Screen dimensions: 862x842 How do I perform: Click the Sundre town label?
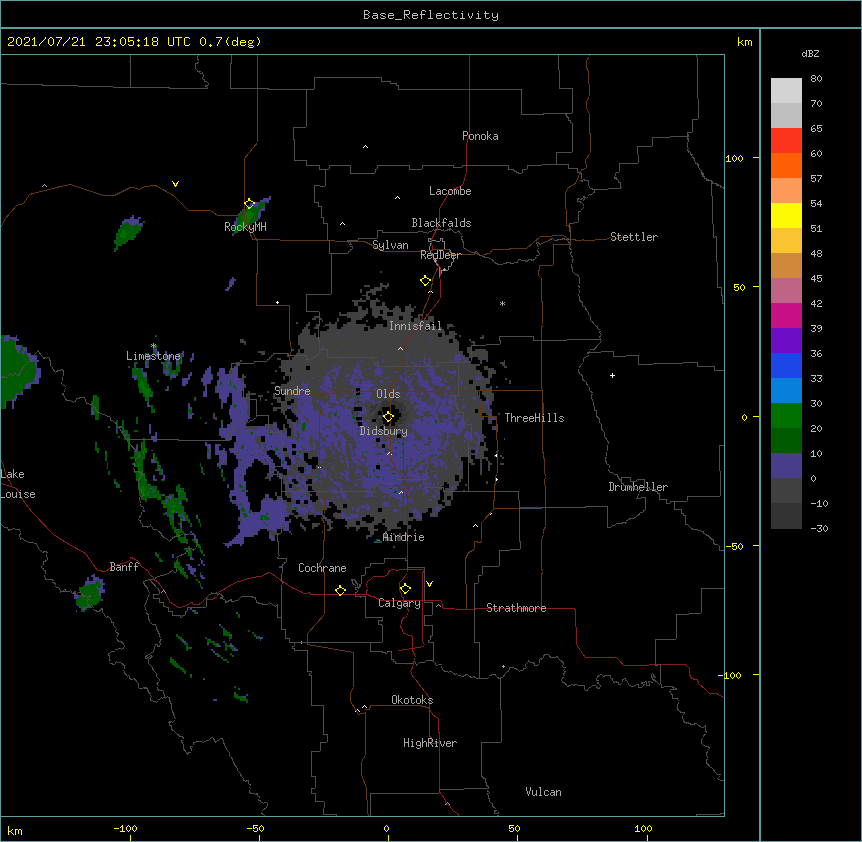point(292,391)
